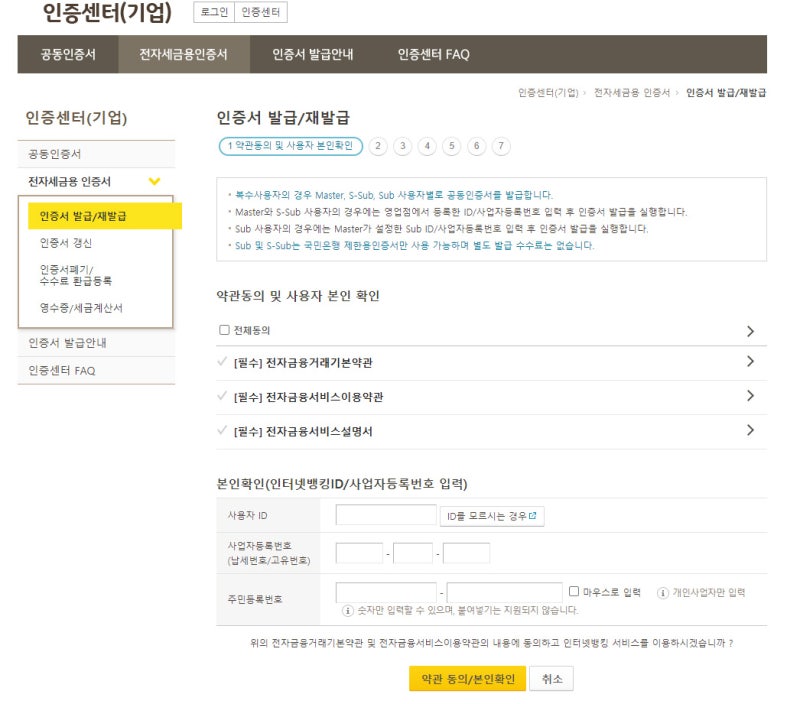
Task: Click the external link icon in ID를 모르시는 경우
Action: click(x=533, y=515)
